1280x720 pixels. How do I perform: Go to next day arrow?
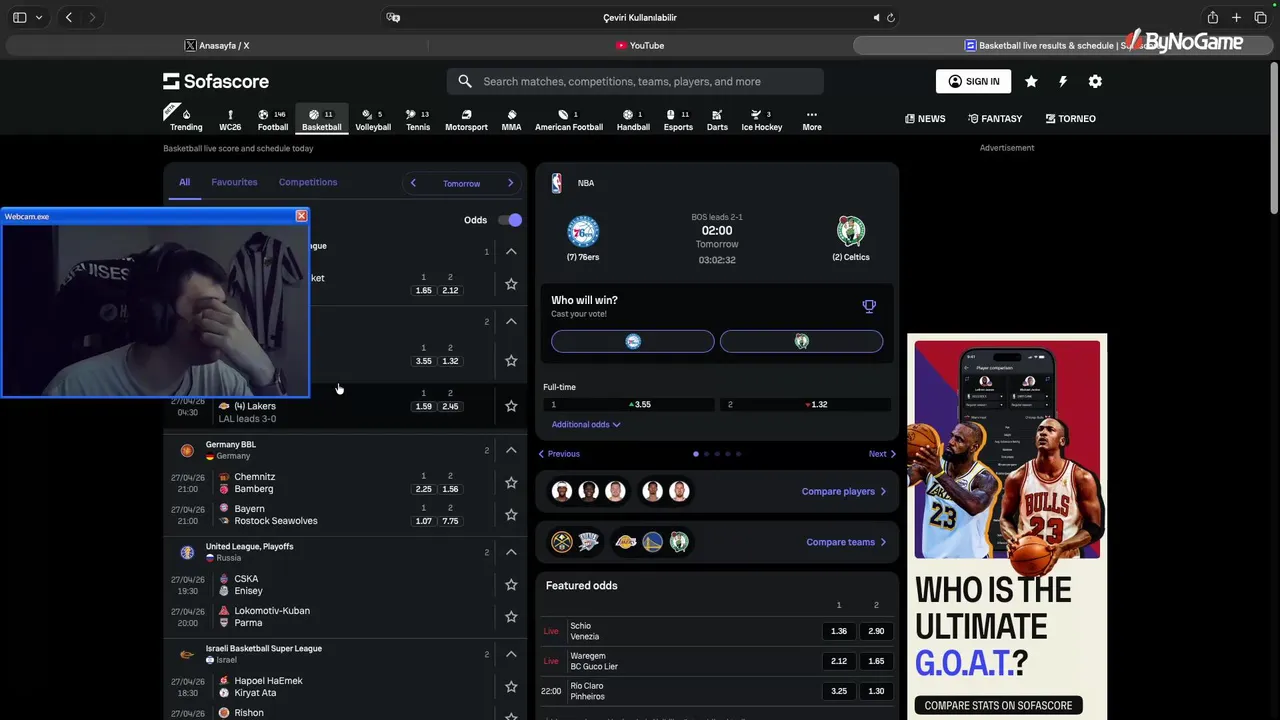pyautogui.click(x=510, y=183)
